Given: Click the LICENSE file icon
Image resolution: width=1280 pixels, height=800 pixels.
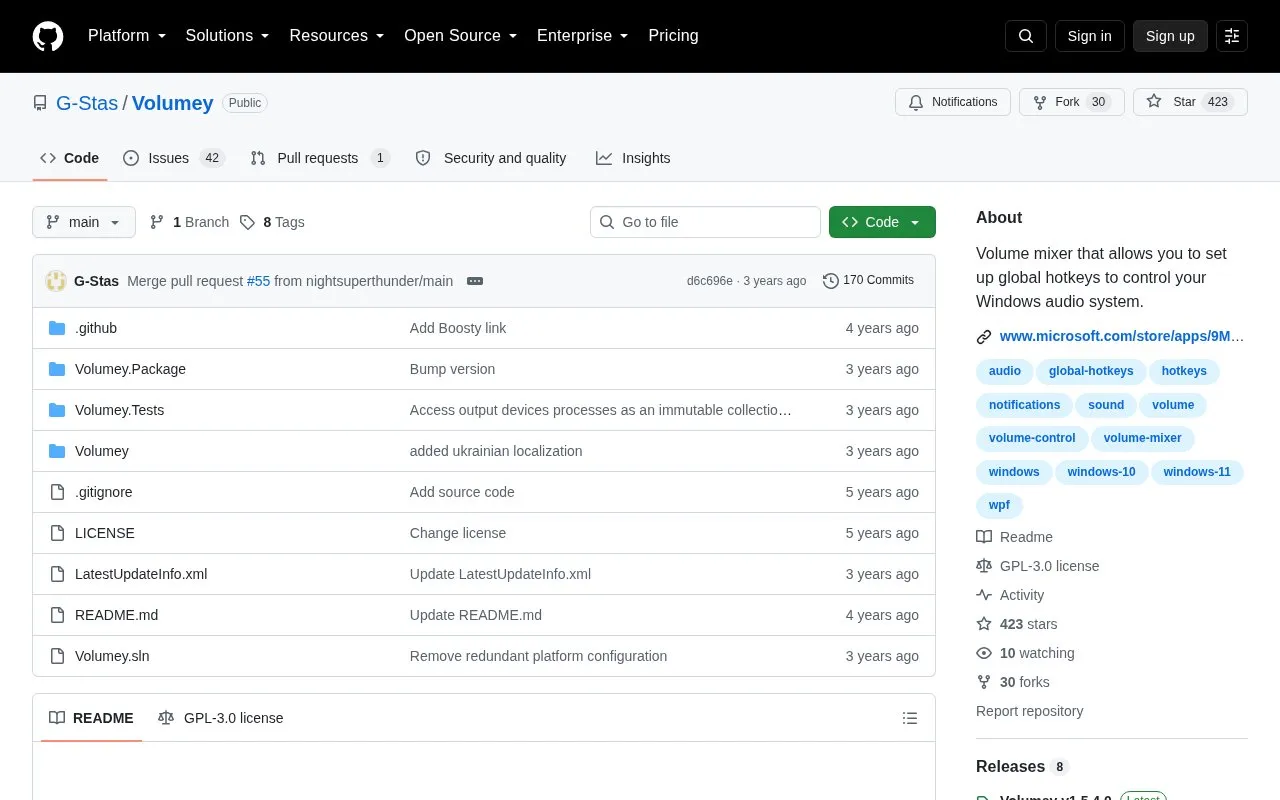Looking at the screenshot, I should [57, 533].
